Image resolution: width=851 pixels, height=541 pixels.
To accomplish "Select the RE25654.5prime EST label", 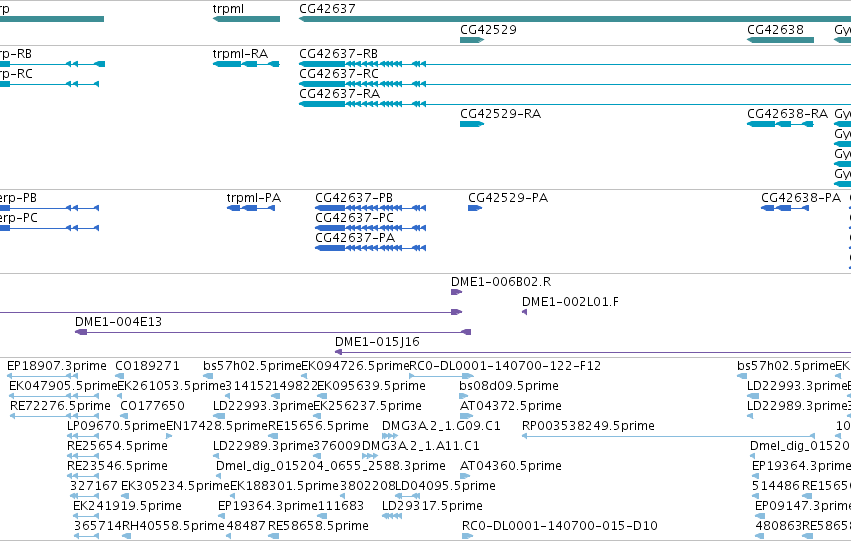I will (x=117, y=447).
